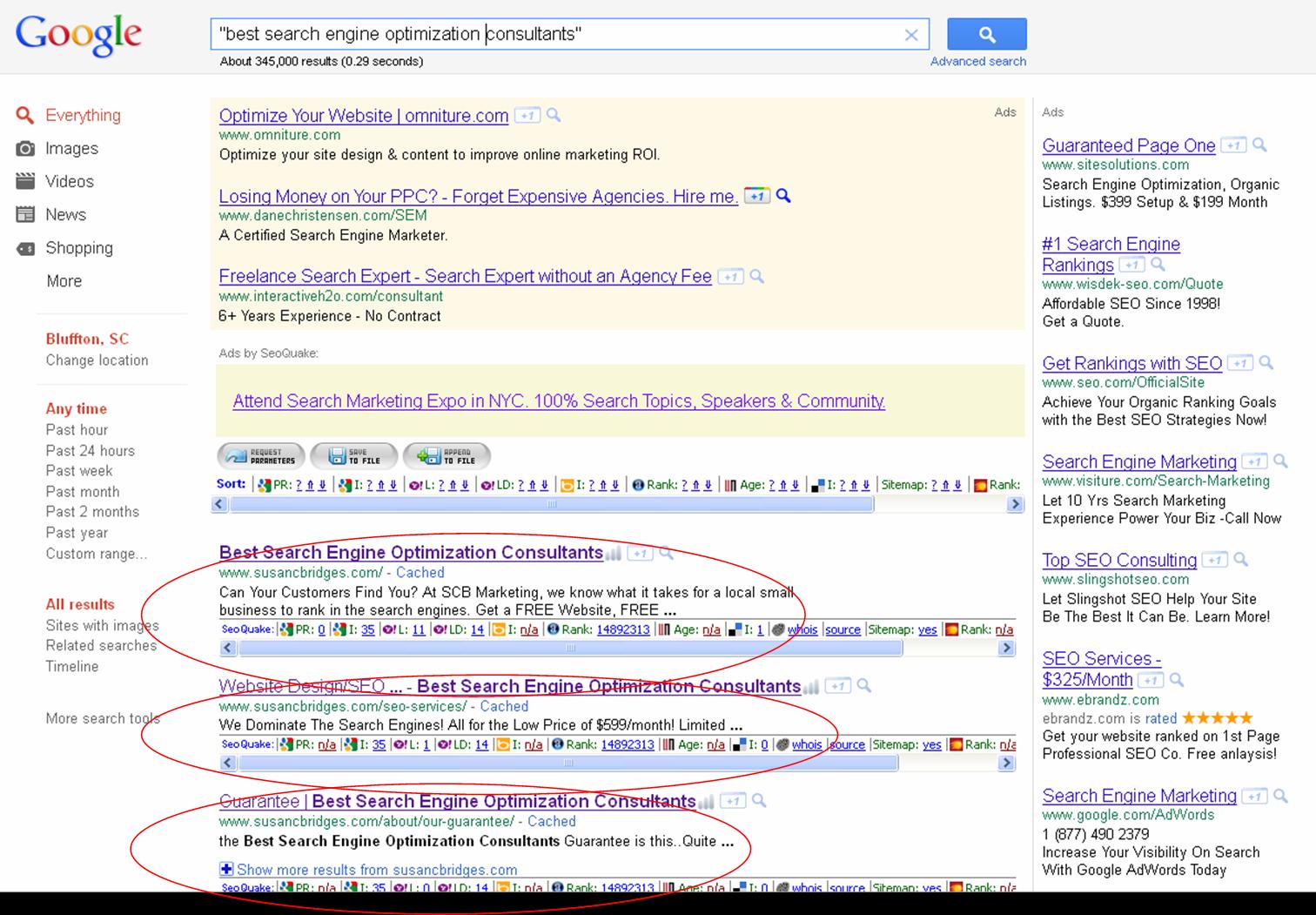Open Custom range time filter

[x=97, y=554]
